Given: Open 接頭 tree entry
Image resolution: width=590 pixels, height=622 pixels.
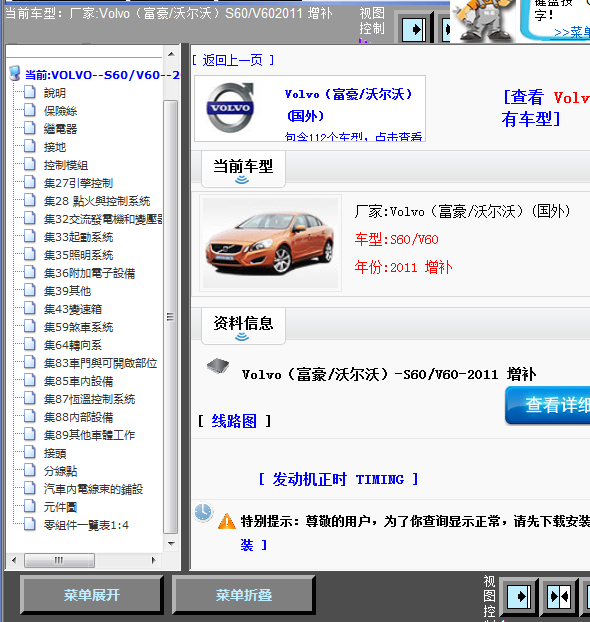Looking at the screenshot, I should pos(55,453).
